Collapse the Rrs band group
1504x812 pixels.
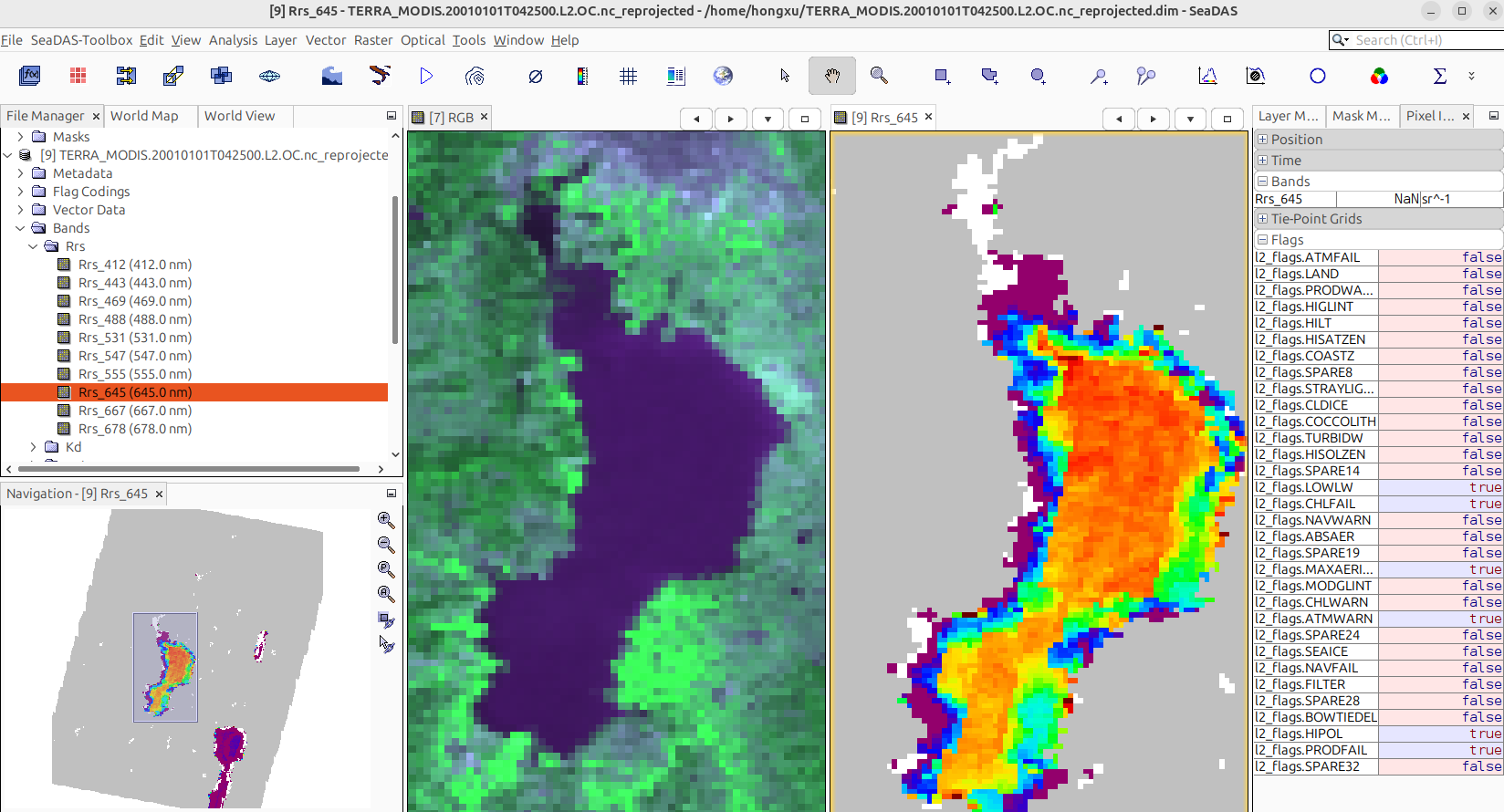tap(33, 246)
